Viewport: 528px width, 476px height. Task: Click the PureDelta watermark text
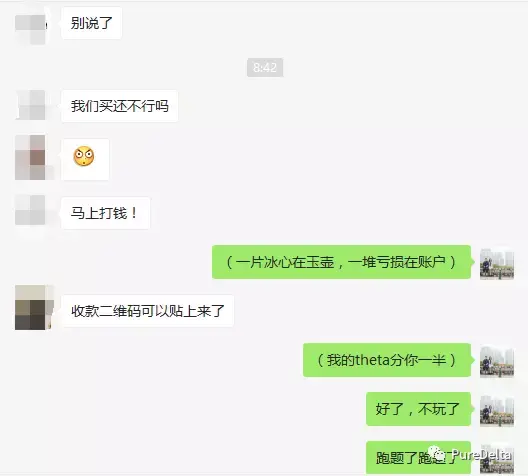point(482,455)
